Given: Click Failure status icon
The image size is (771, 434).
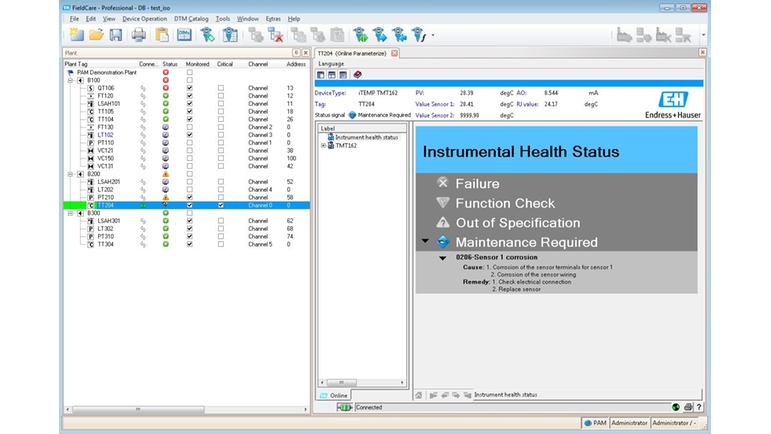Looking at the screenshot, I should pyautogui.click(x=443, y=183).
